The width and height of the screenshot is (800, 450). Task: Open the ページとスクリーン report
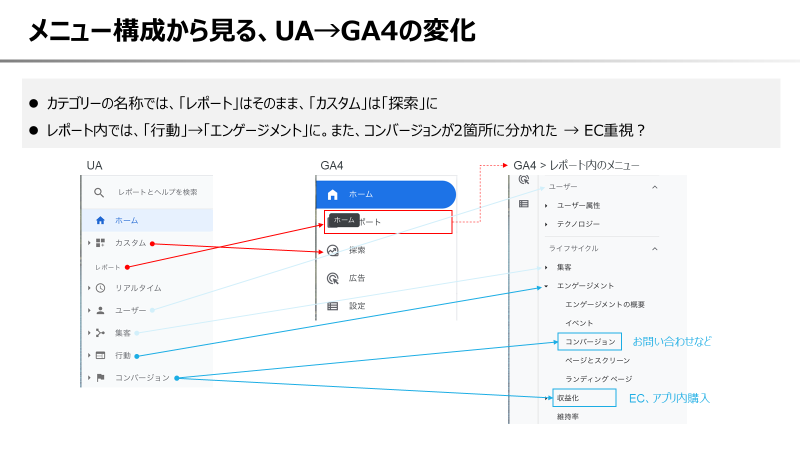[x=596, y=360]
